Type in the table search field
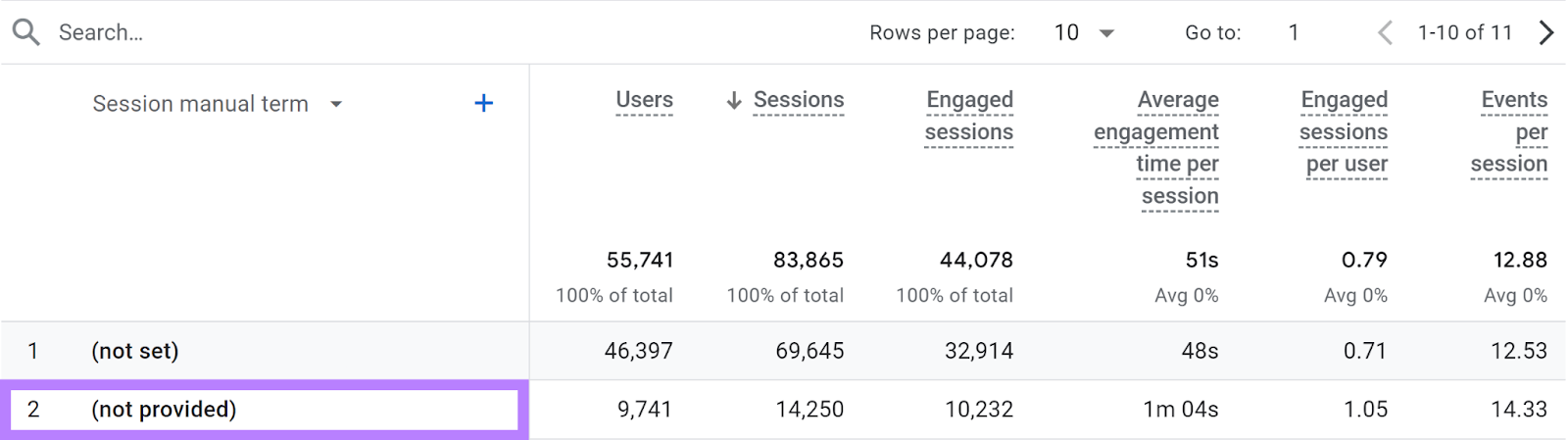 tap(294, 32)
